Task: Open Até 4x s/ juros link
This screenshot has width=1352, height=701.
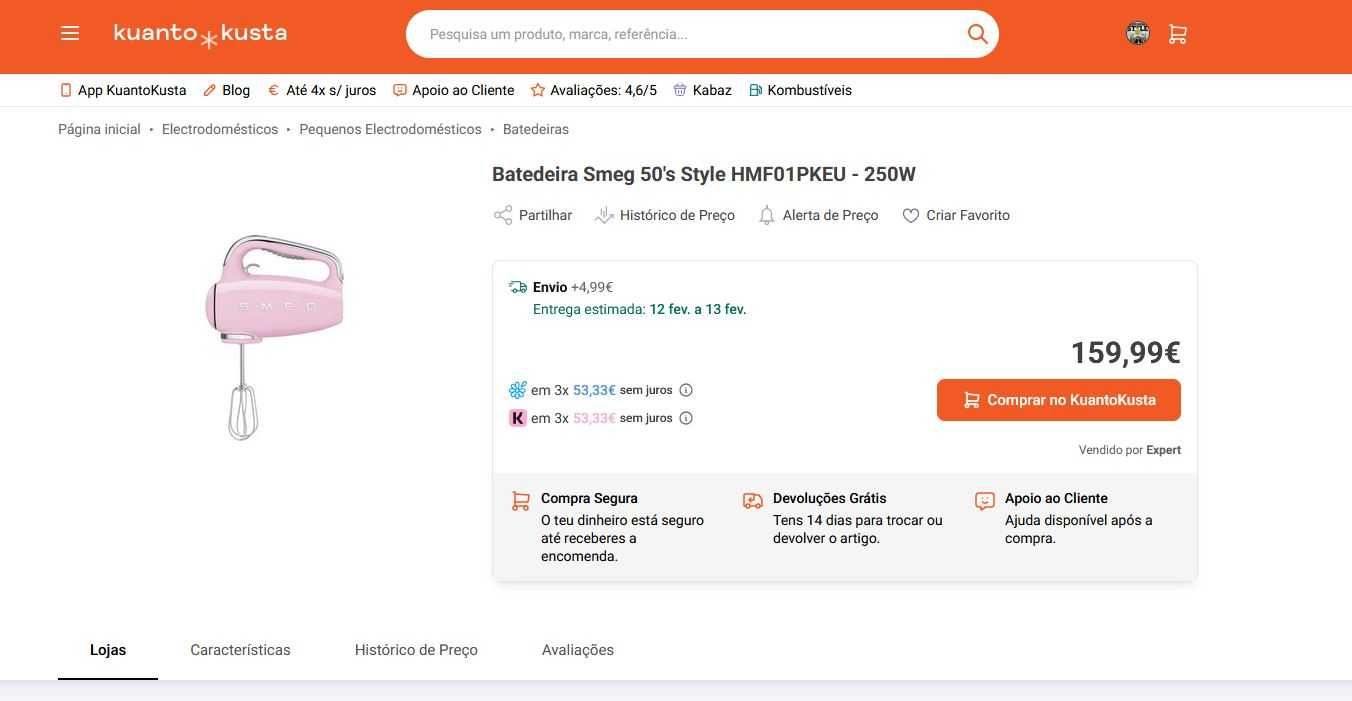Action: point(322,90)
